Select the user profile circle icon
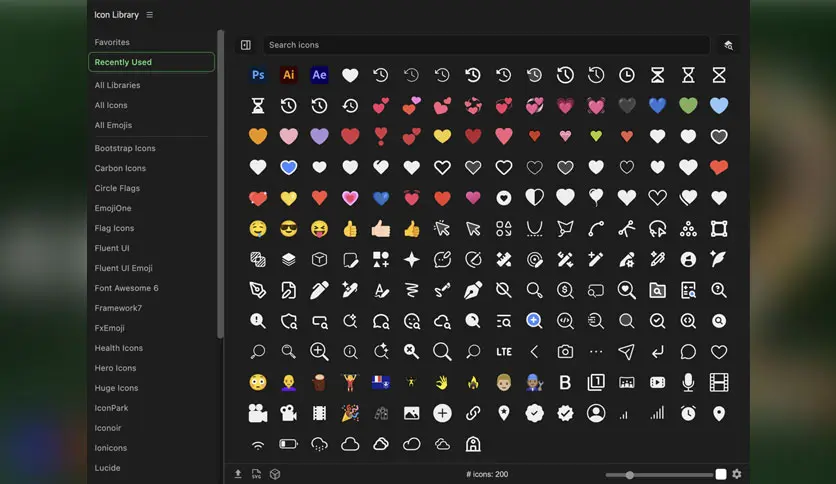The width and height of the screenshot is (836, 484). pos(596,414)
